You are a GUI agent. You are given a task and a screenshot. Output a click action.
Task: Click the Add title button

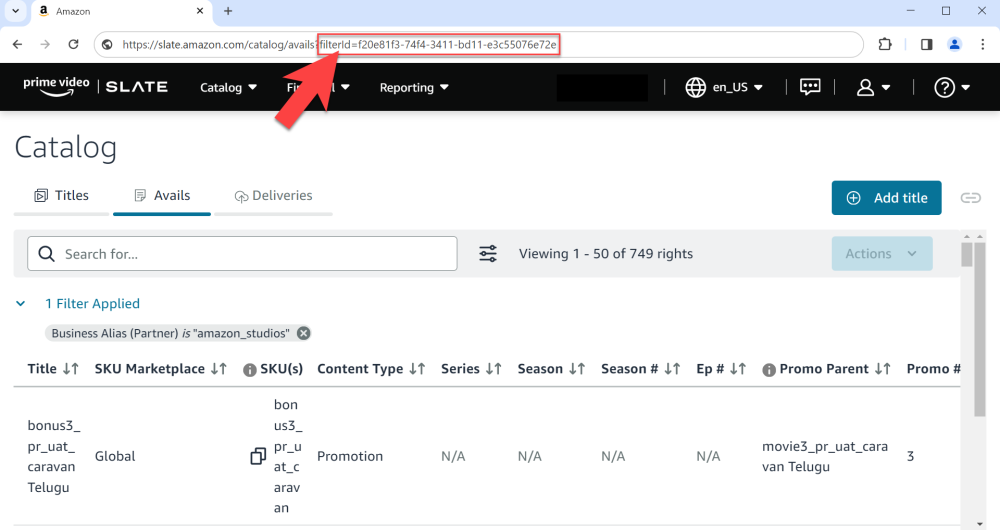[886, 198]
